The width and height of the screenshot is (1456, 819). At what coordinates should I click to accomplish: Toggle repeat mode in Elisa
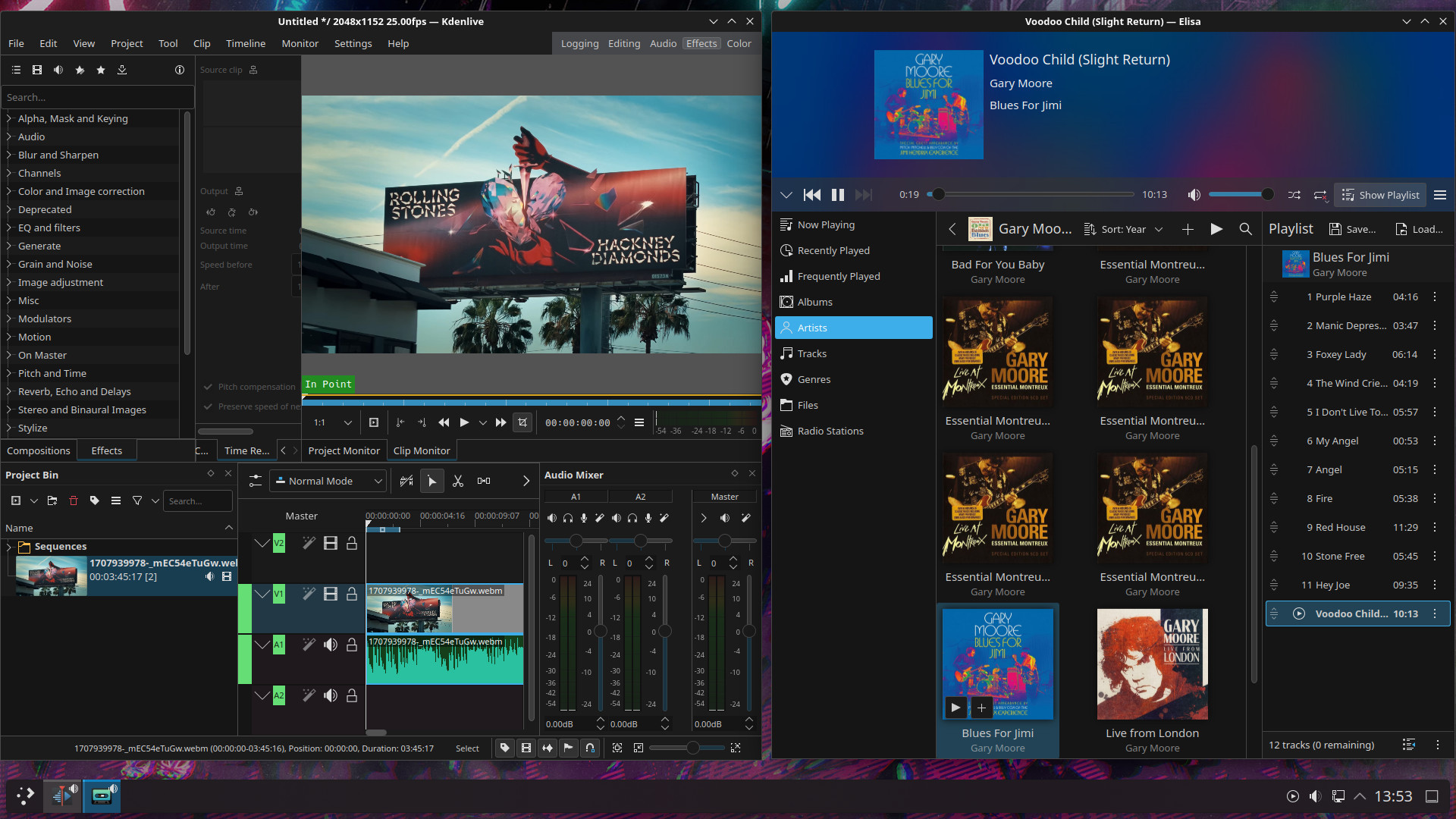coord(1320,195)
